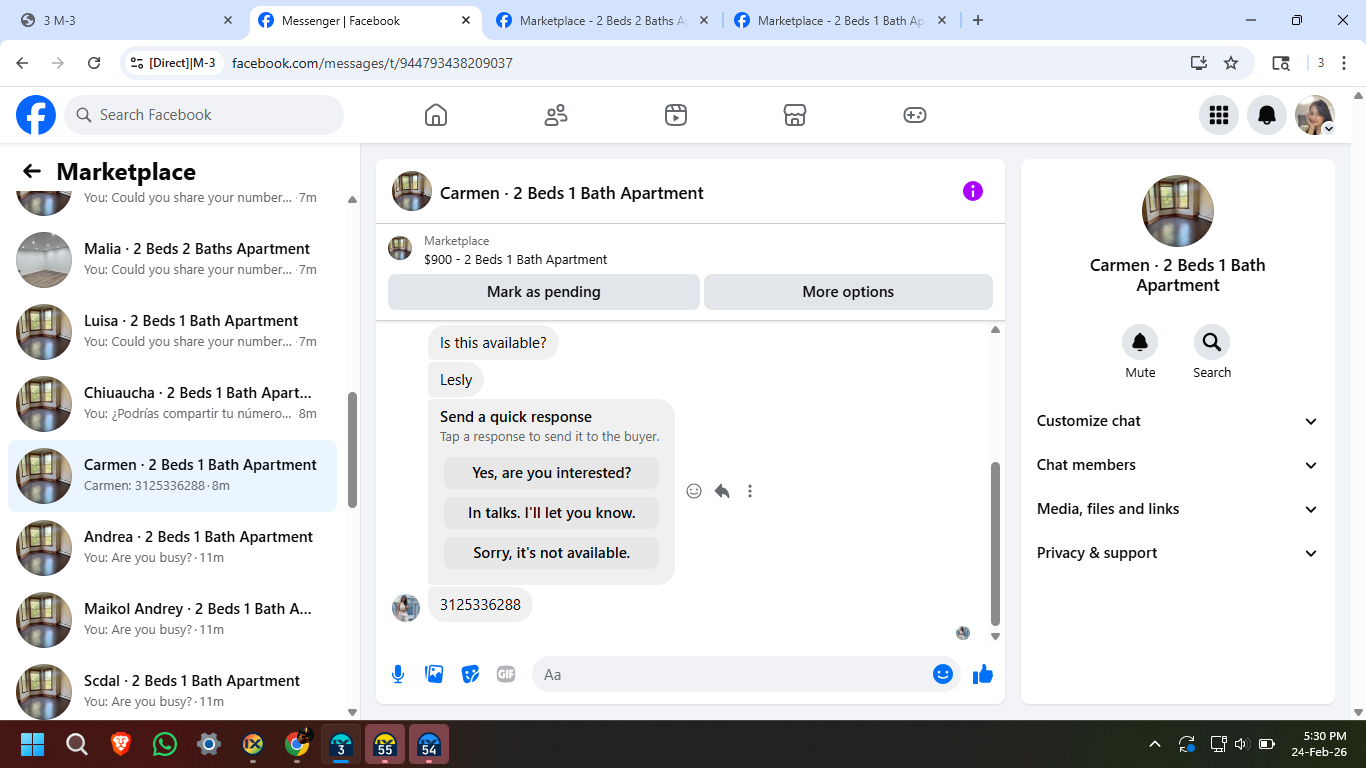Open the taskbar volume control
Image resolution: width=1366 pixels, height=768 pixels.
pos(1242,744)
